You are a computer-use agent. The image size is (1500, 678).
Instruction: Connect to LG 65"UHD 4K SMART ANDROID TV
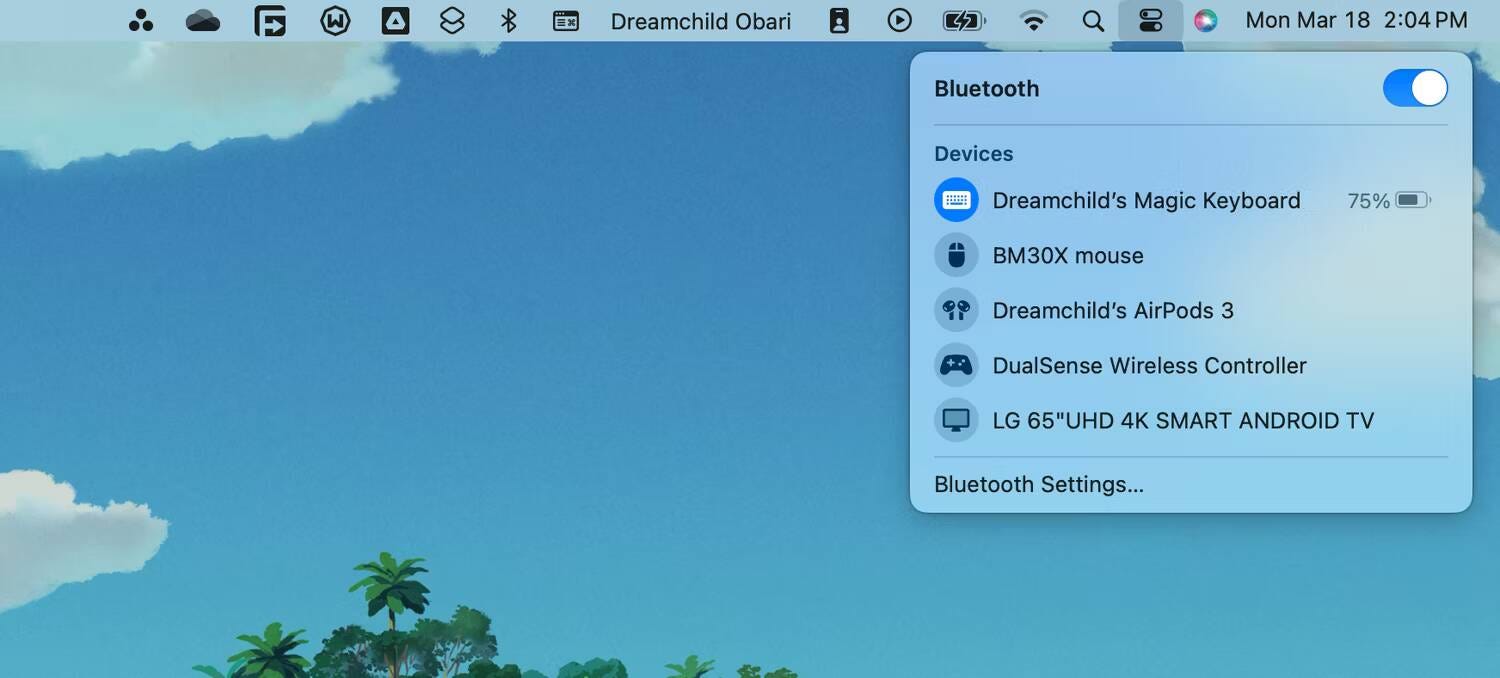click(1182, 420)
